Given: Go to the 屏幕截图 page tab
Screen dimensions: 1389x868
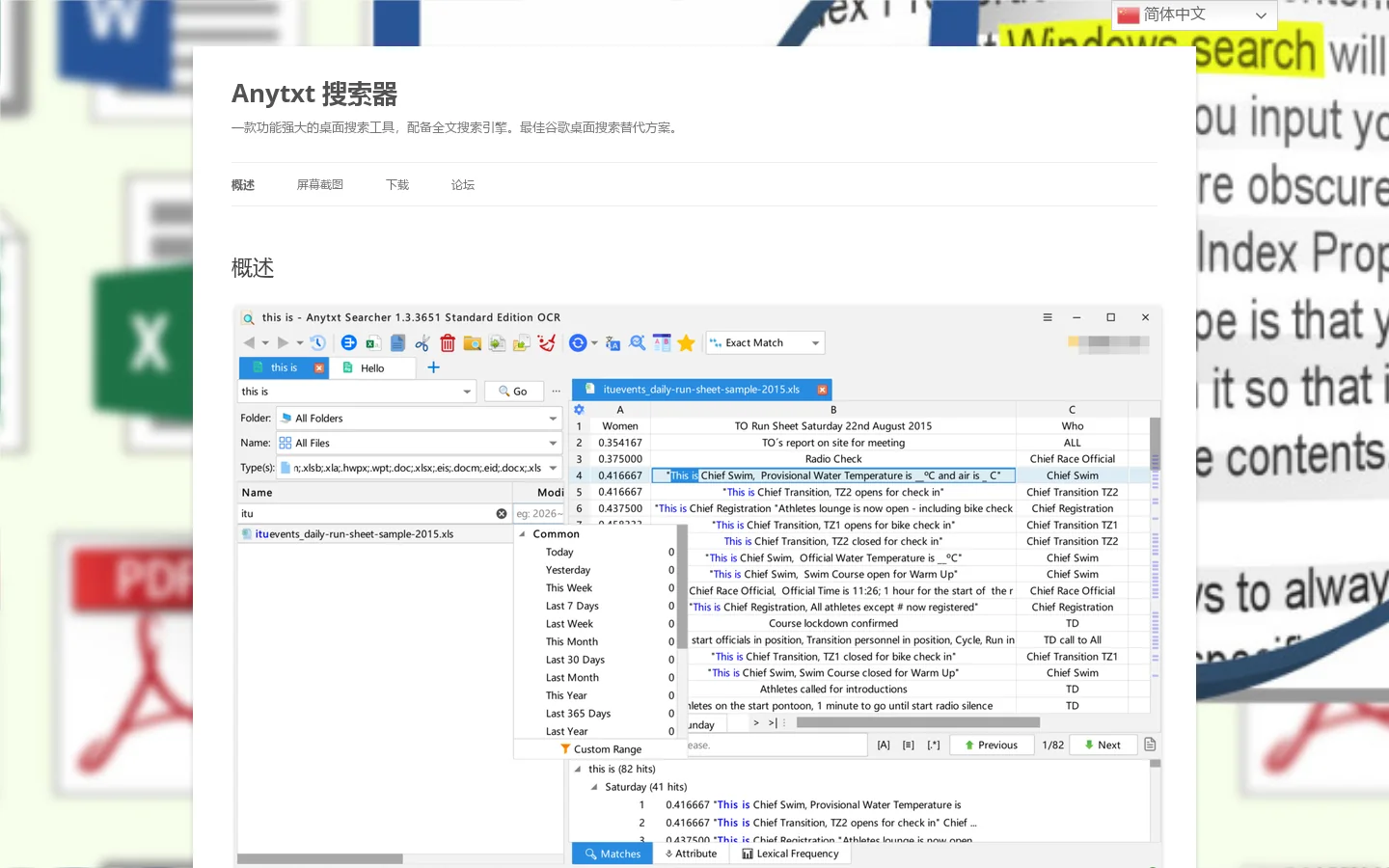Looking at the screenshot, I should click(320, 184).
